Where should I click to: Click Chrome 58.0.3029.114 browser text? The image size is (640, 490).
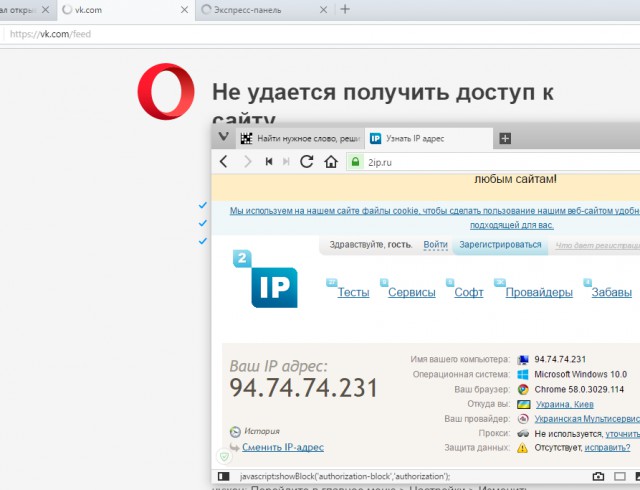[x=579, y=390]
